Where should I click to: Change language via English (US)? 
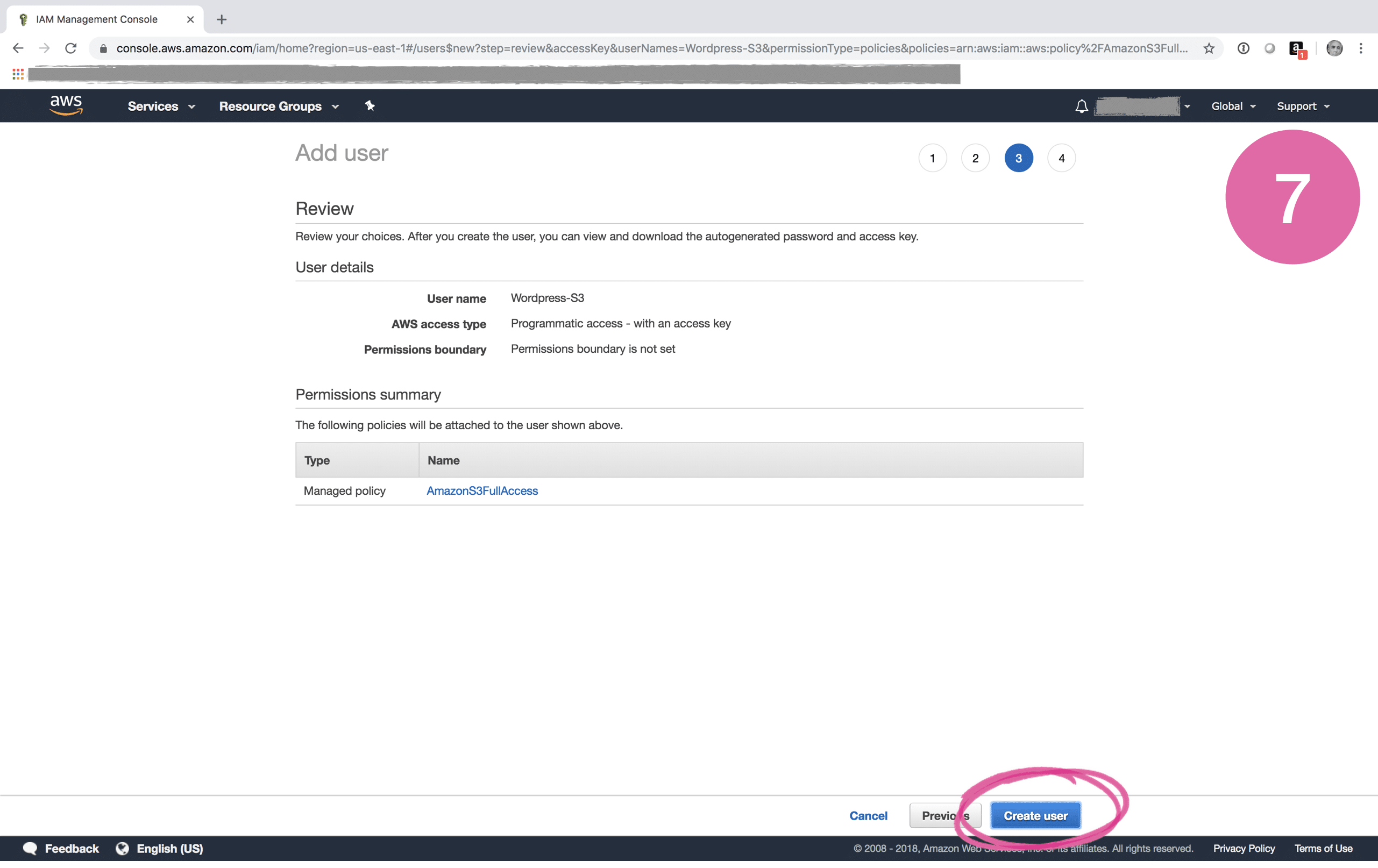[169, 848]
